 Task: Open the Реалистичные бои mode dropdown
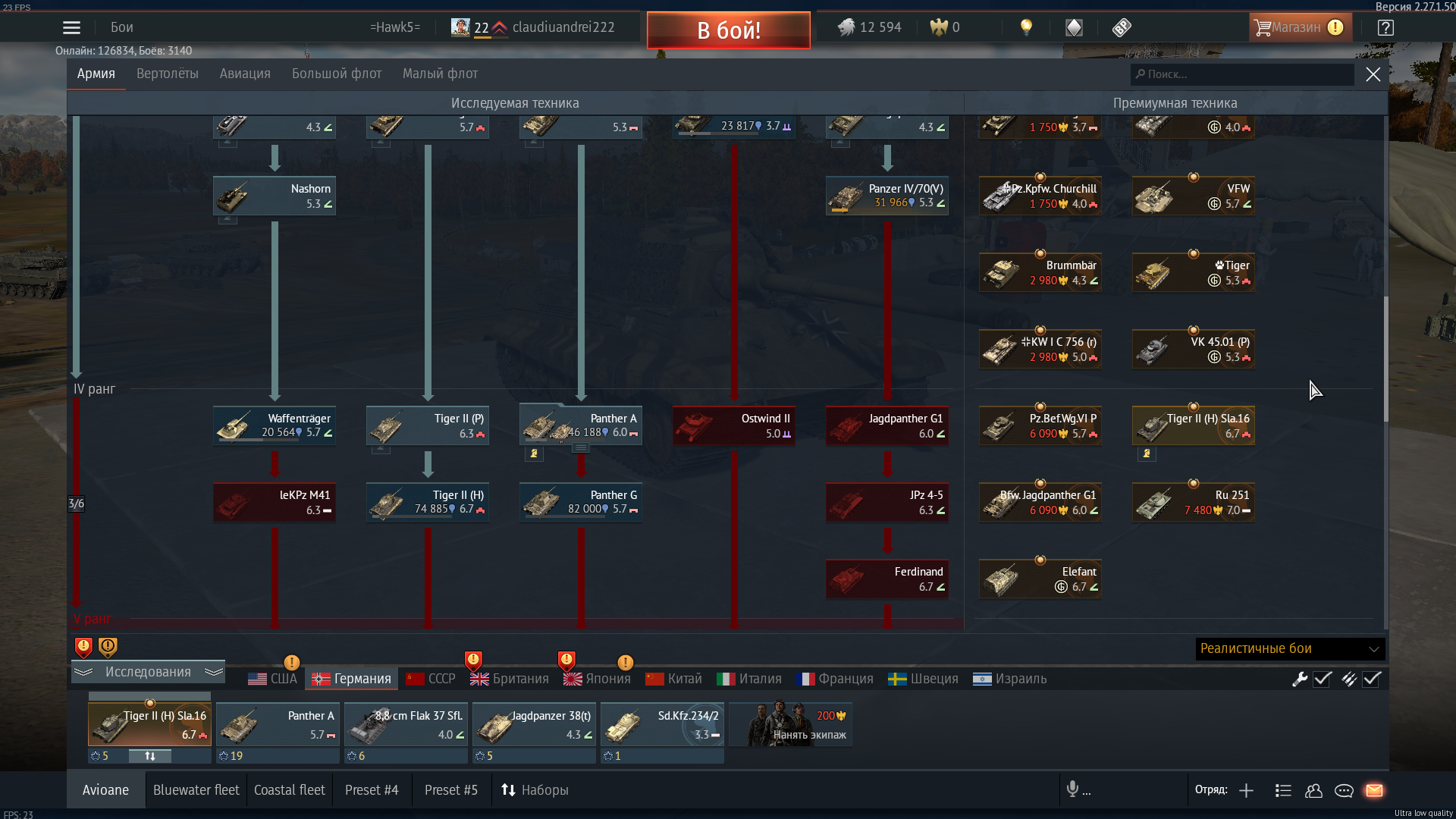point(1290,648)
